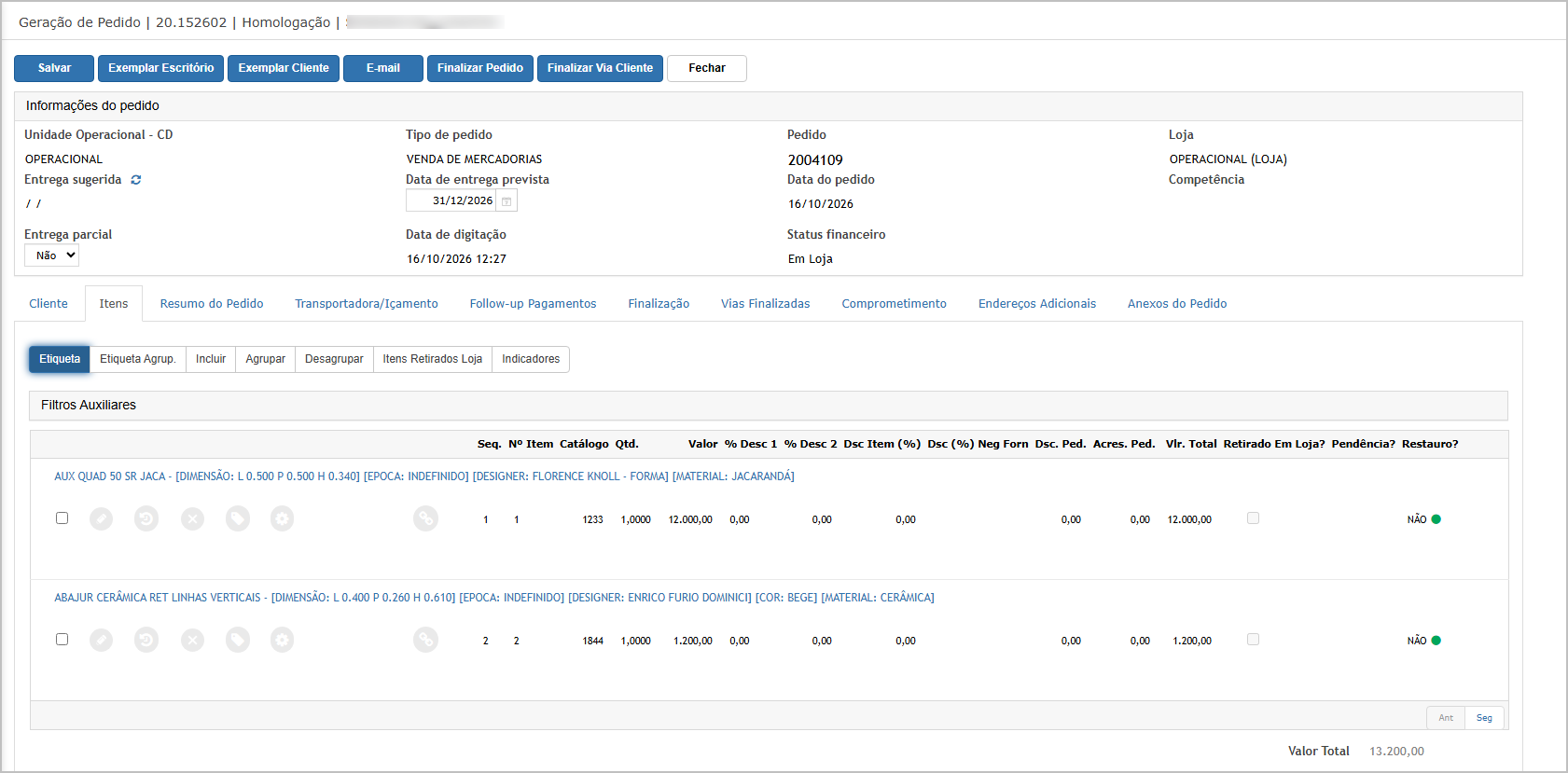Open the Indicadores option
This screenshot has height=773, width=1568.
click(x=531, y=359)
